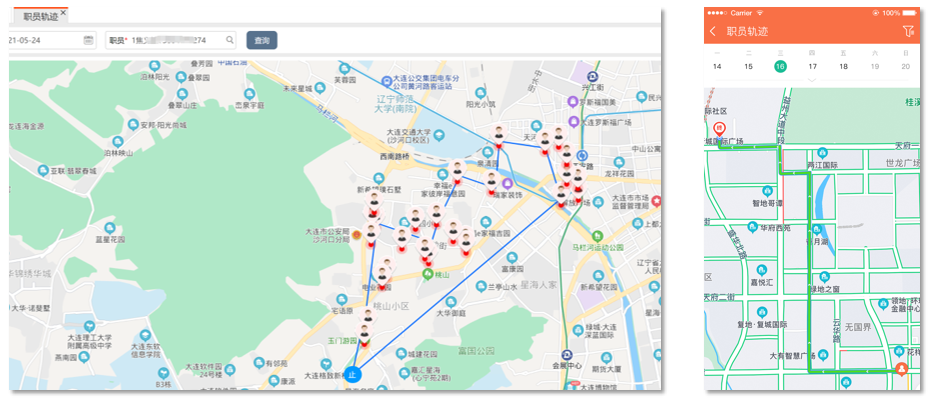Click the 查询 query button

tap(262, 40)
